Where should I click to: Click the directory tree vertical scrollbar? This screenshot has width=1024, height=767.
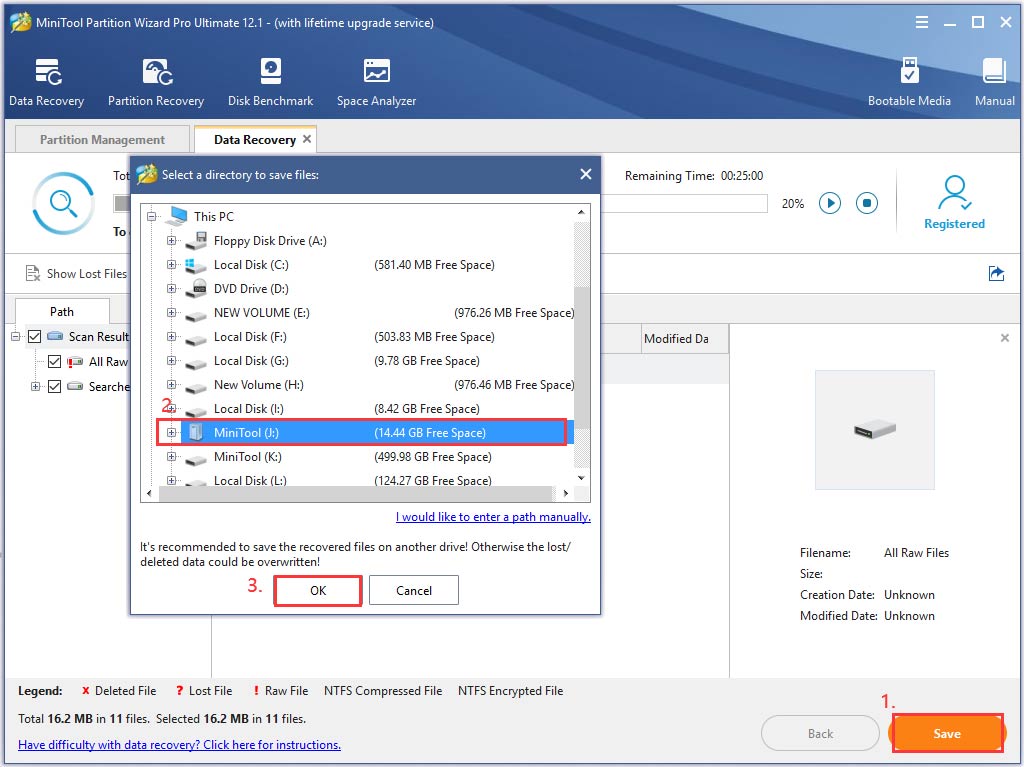click(581, 345)
